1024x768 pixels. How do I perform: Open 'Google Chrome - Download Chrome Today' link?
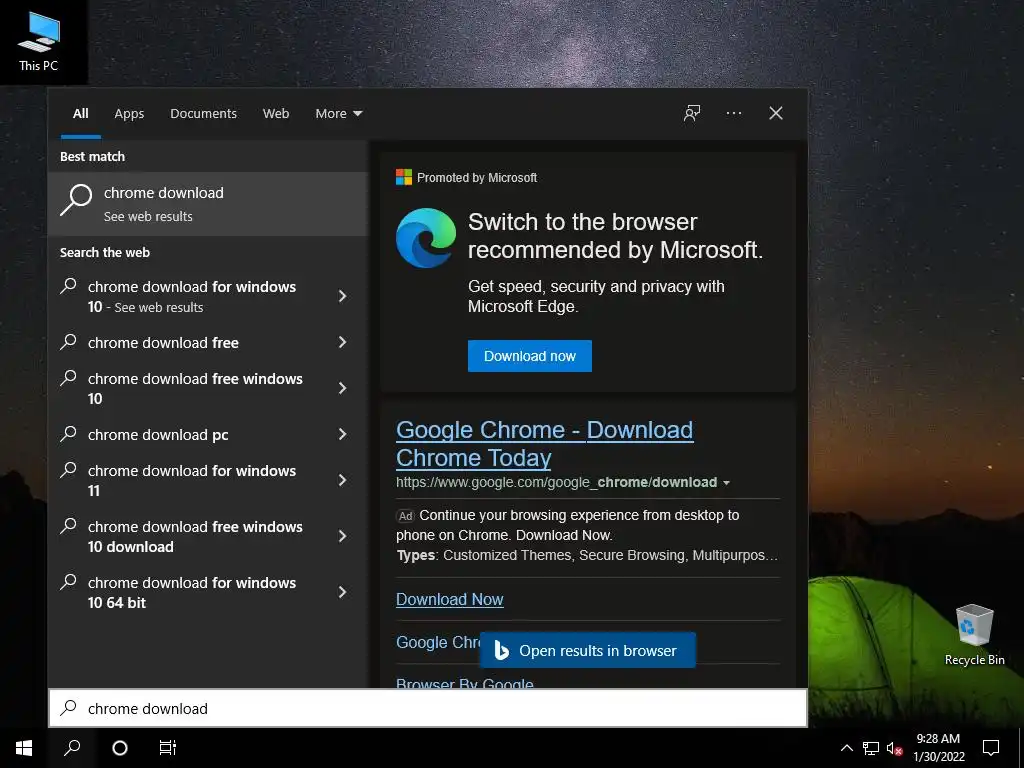544,444
